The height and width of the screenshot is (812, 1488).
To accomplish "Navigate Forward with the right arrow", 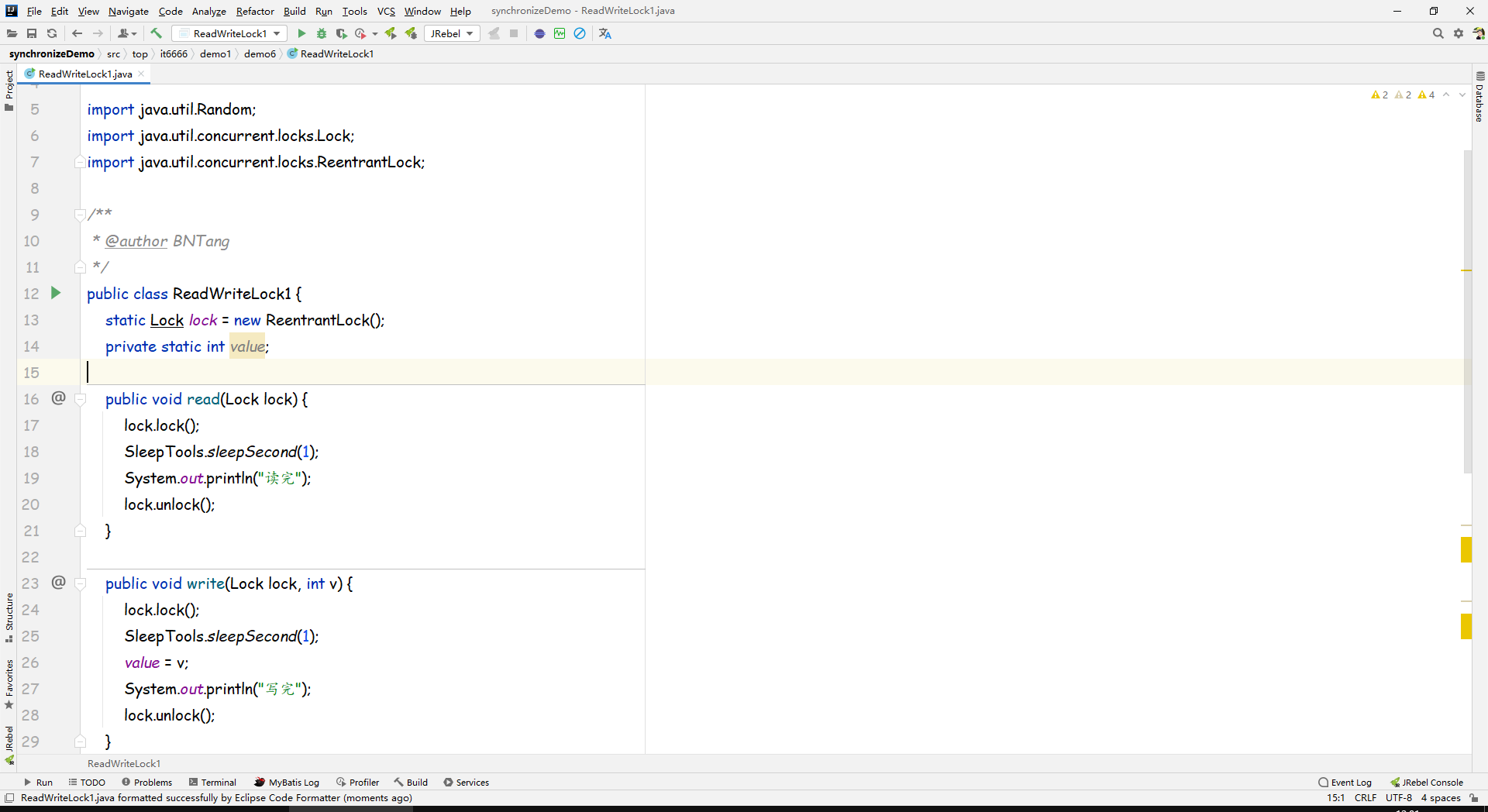I will (98, 33).
